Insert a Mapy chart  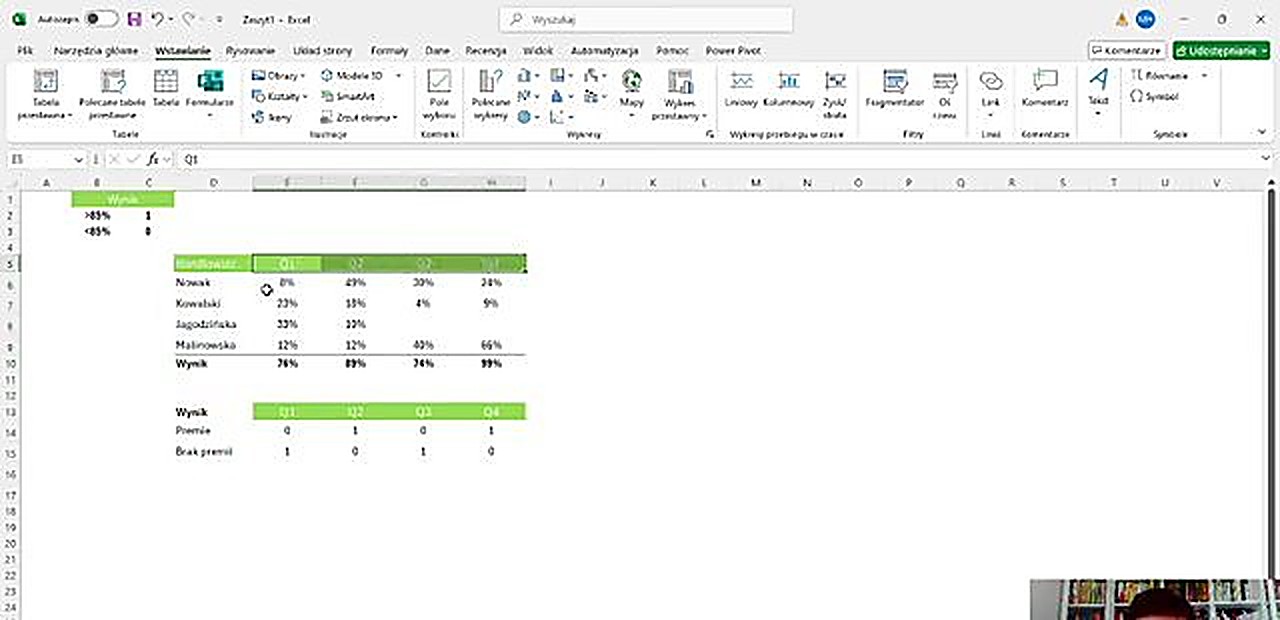[x=630, y=90]
